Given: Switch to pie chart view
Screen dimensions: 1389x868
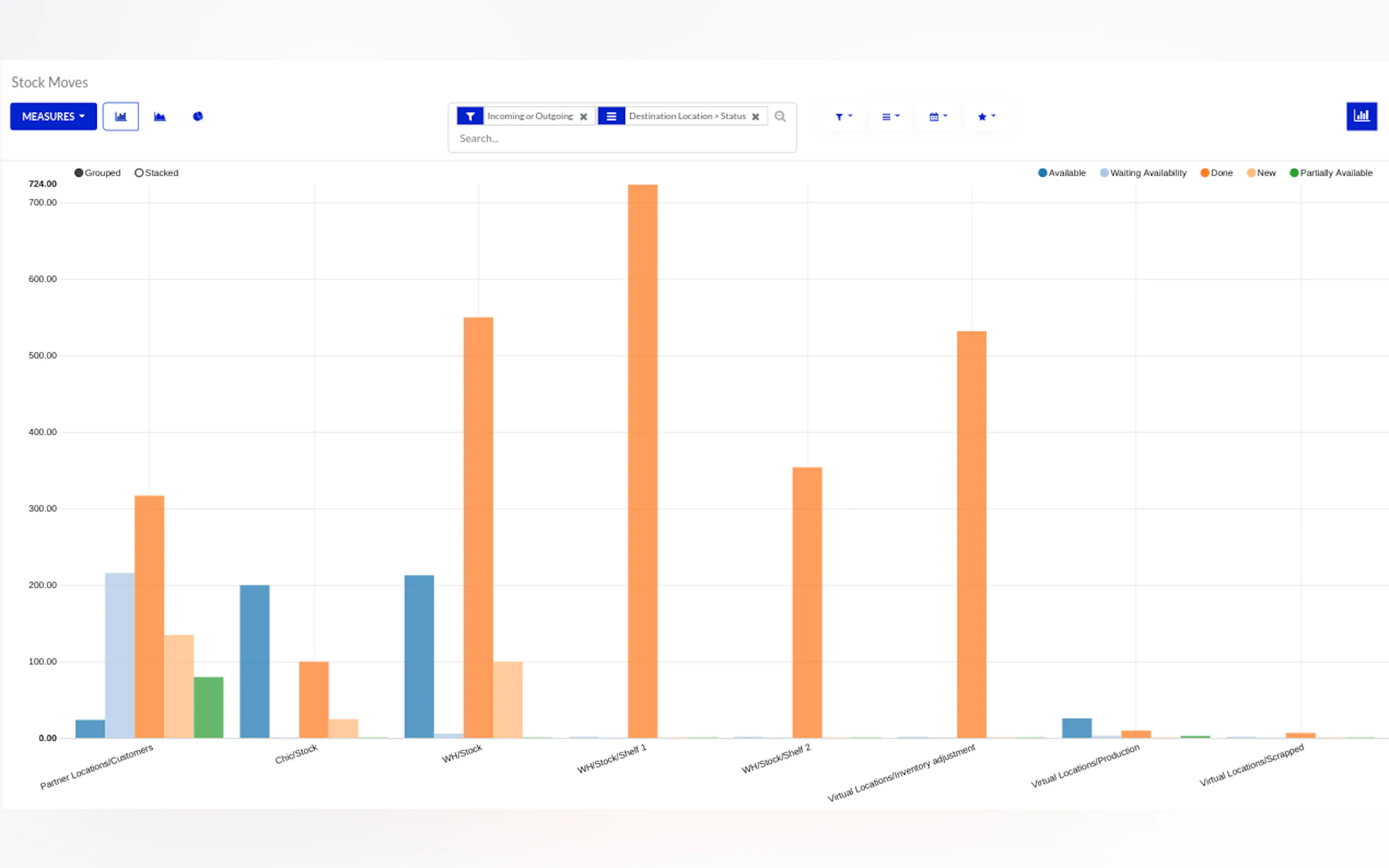Looking at the screenshot, I should 197,116.
